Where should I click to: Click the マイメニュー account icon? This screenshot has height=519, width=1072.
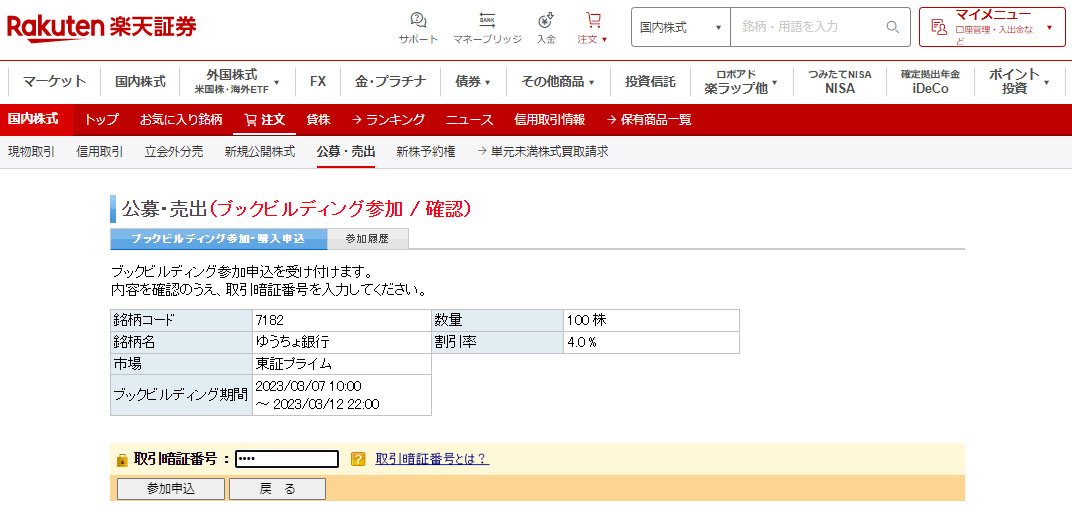(938, 27)
